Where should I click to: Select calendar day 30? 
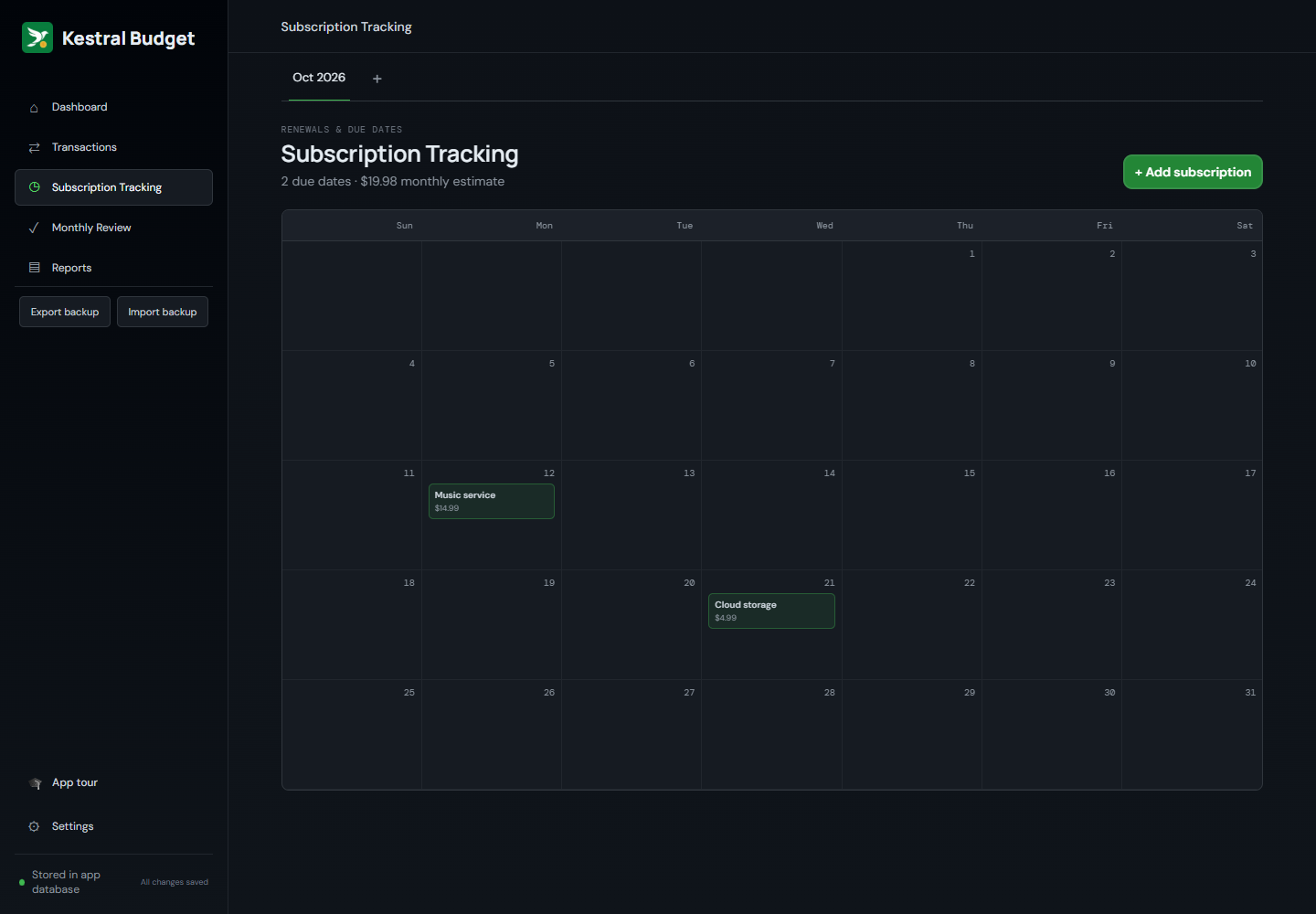pos(1052,735)
